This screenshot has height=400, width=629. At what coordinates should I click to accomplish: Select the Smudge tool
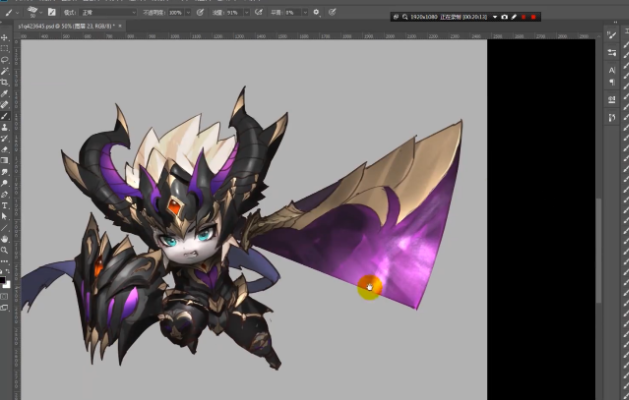point(4,172)
